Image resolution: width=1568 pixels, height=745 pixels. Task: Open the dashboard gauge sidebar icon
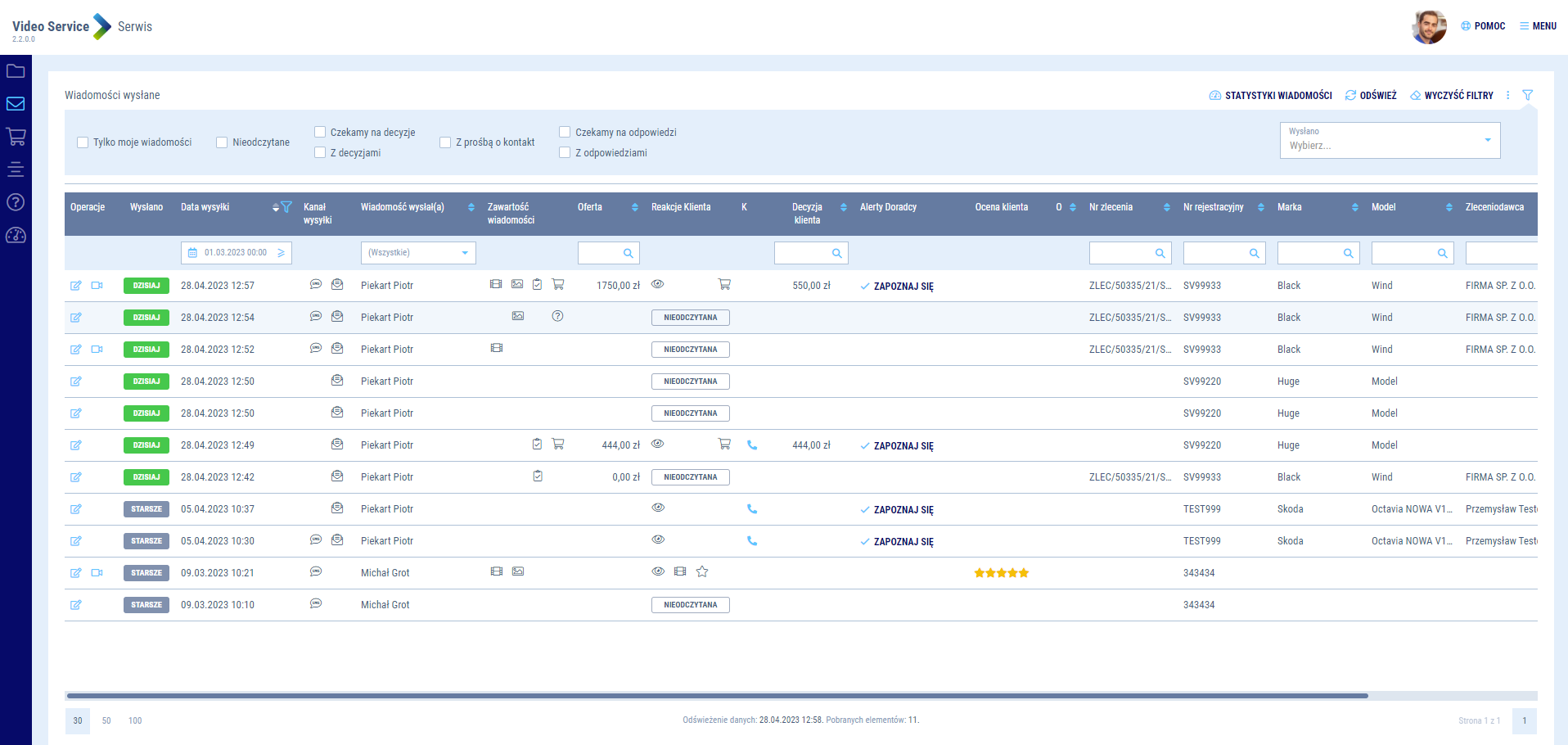coord(16,236)
